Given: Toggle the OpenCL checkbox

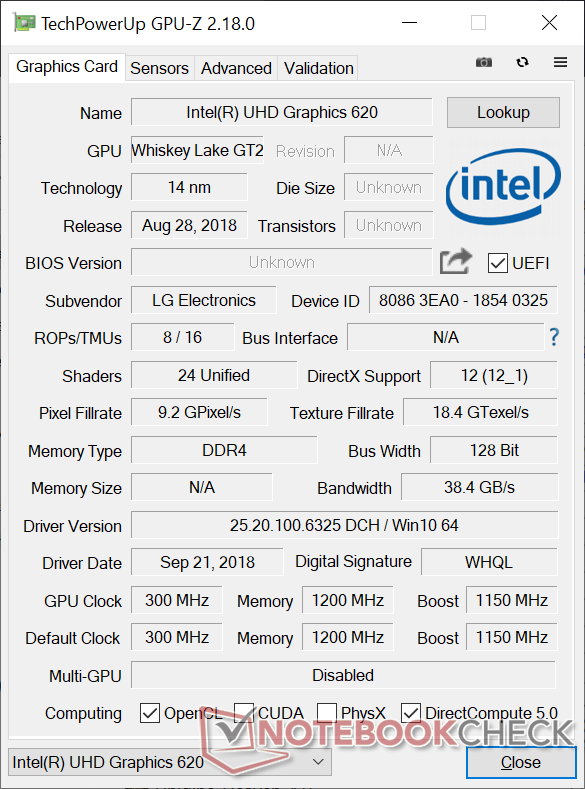Looking at the screenshot, I should coord(149,713).
